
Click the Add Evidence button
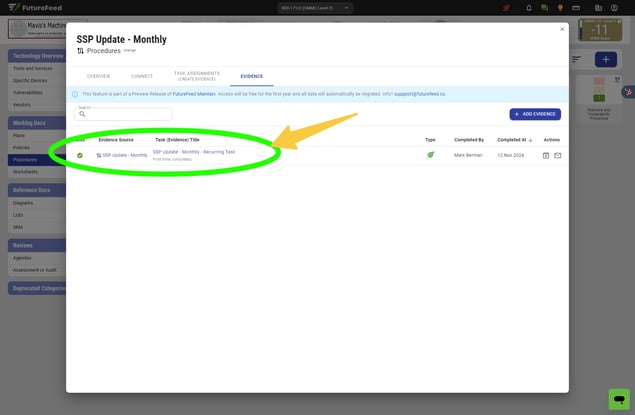[535, 115]
